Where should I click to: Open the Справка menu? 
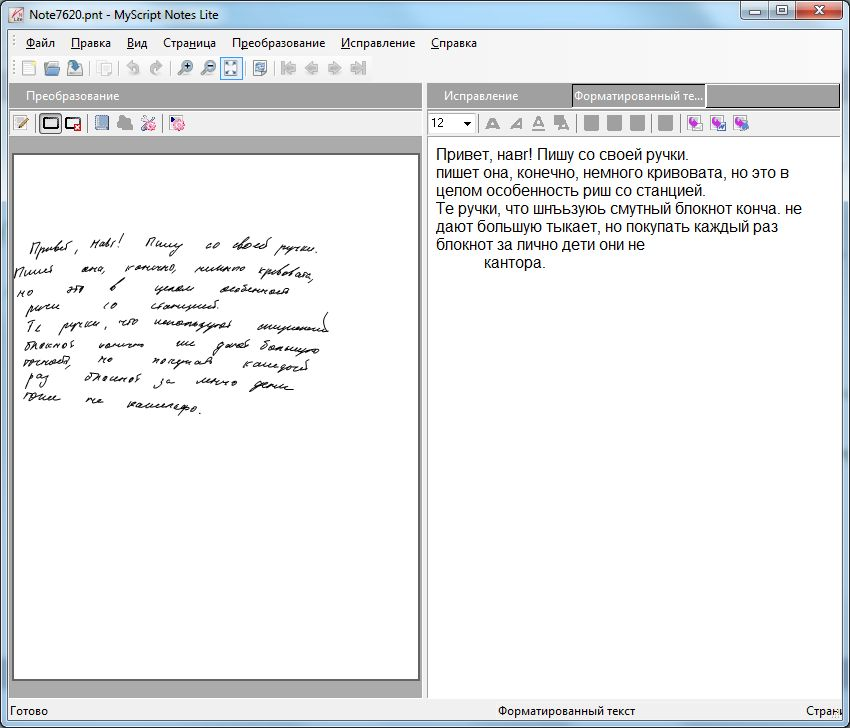tap(454, 43)
